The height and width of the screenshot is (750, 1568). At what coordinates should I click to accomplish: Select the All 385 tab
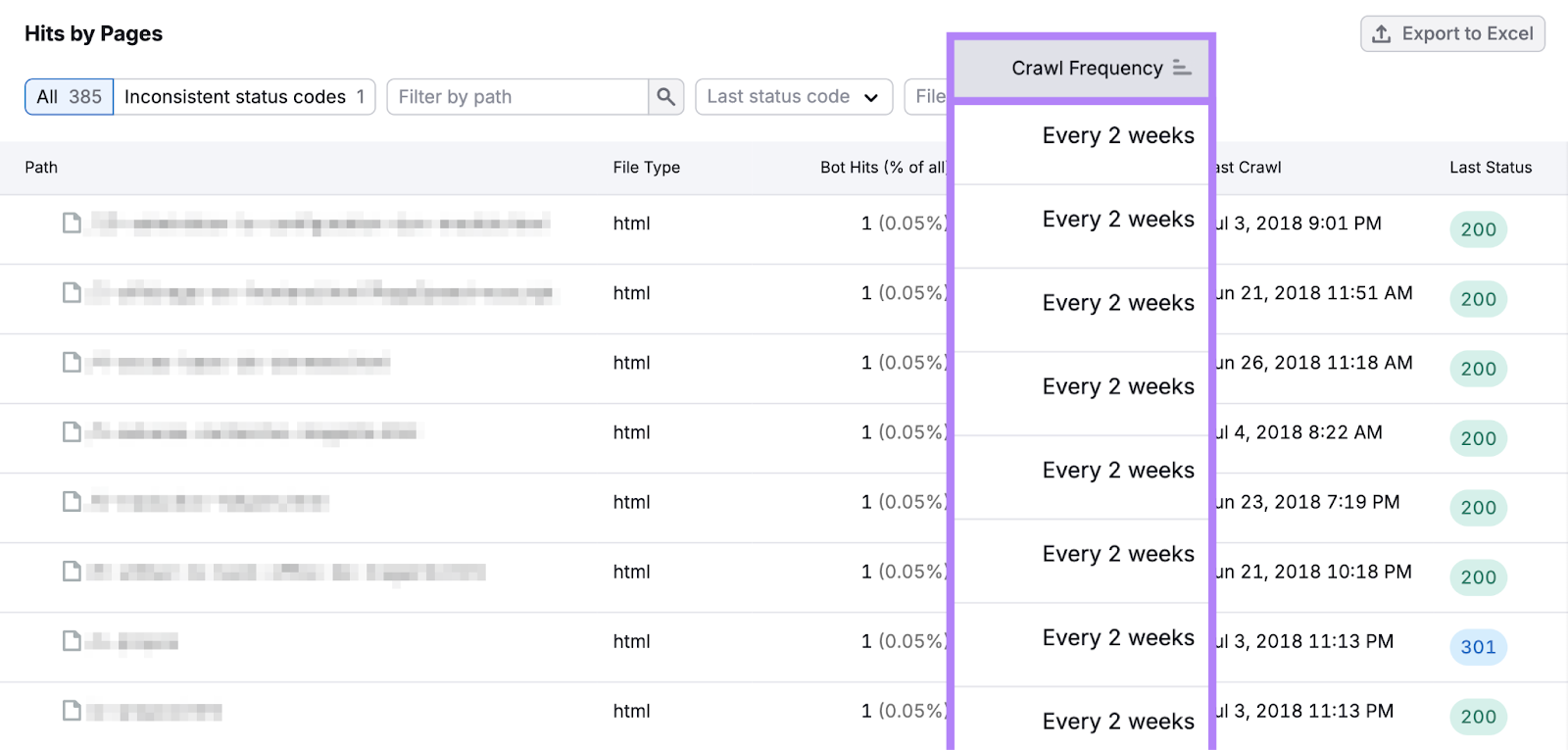[x=69, y=97]
